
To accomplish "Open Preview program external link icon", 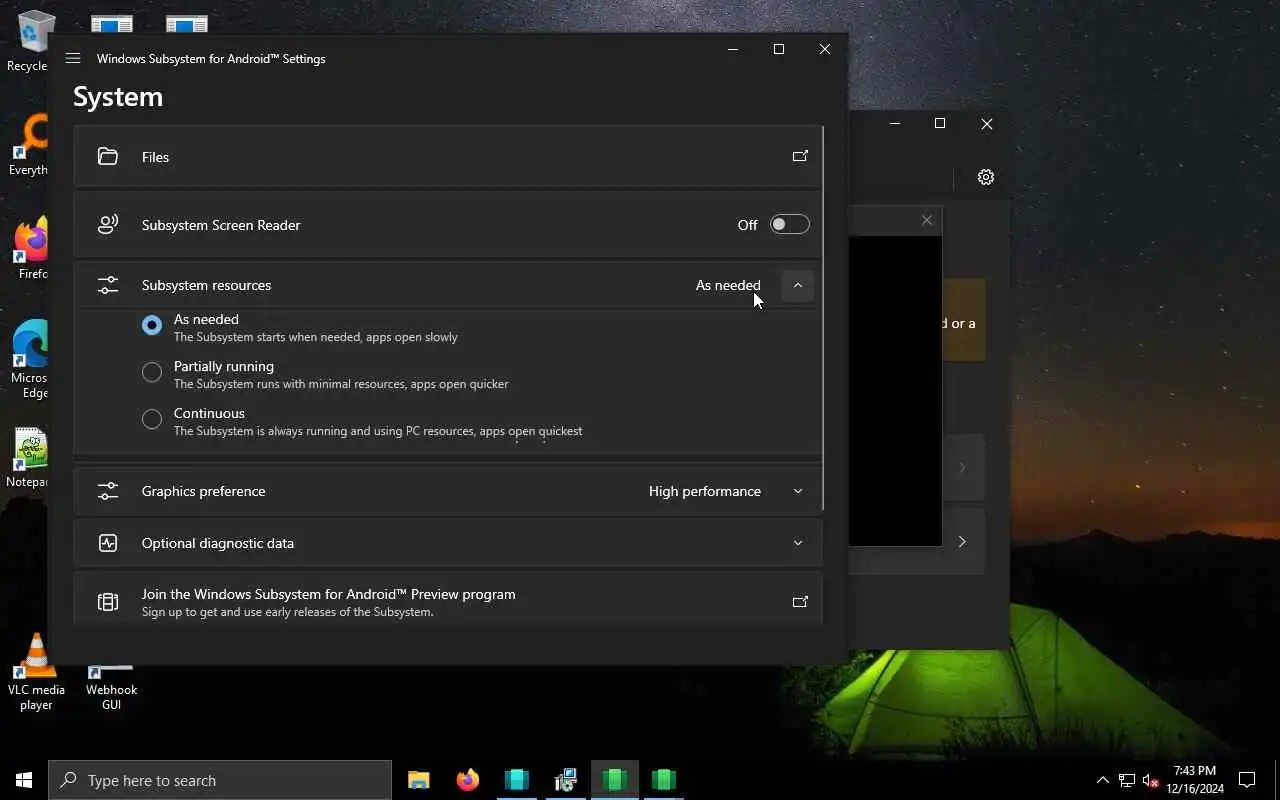I will 800,602.
